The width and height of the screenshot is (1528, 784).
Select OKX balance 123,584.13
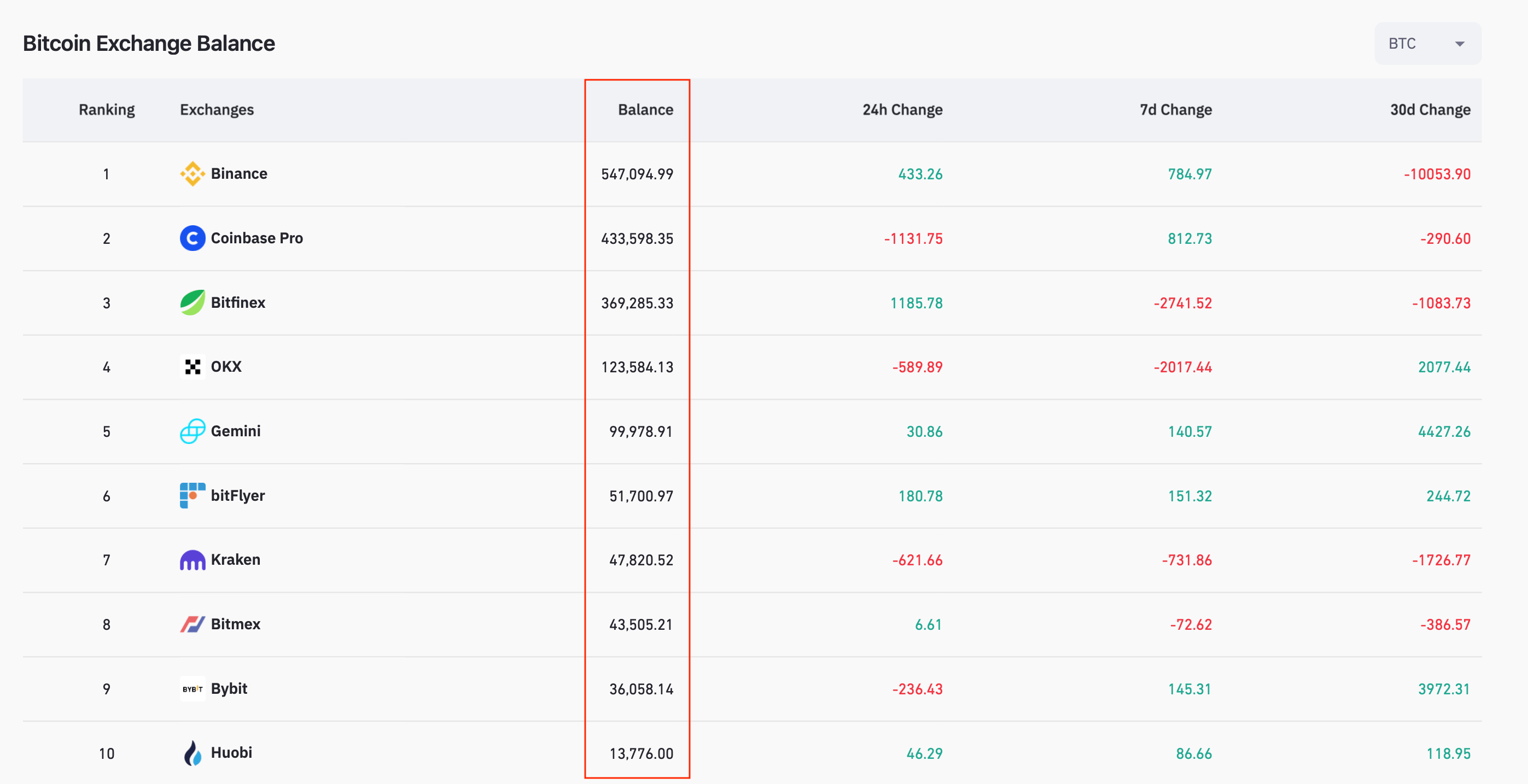point(637,368)
